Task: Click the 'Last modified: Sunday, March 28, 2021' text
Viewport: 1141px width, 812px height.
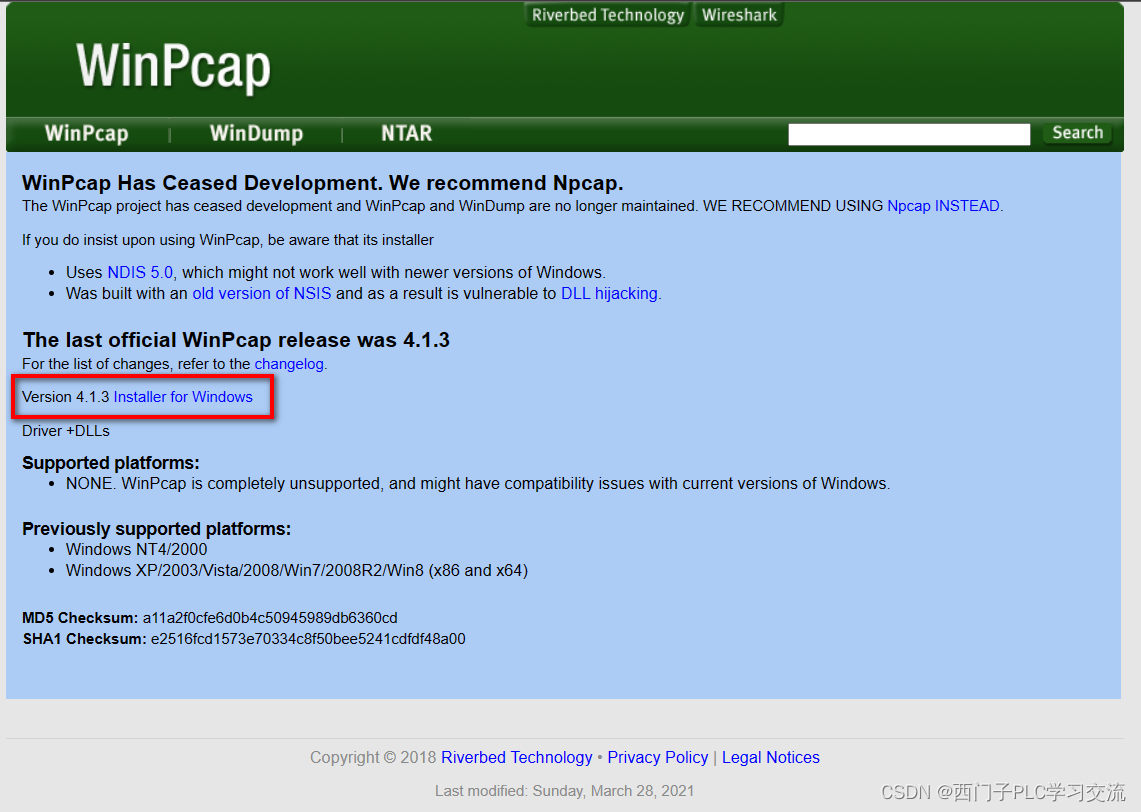Action: [x=565, y=791]
